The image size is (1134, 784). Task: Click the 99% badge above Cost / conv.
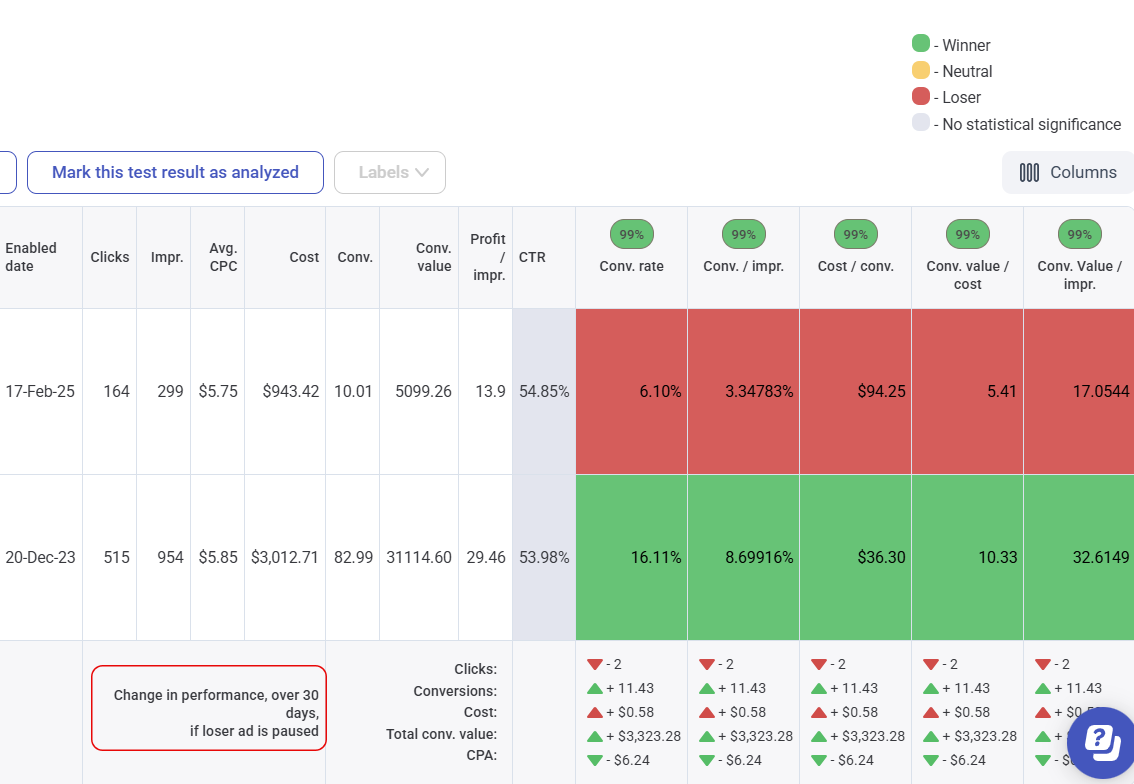click(x=855, y=234)
